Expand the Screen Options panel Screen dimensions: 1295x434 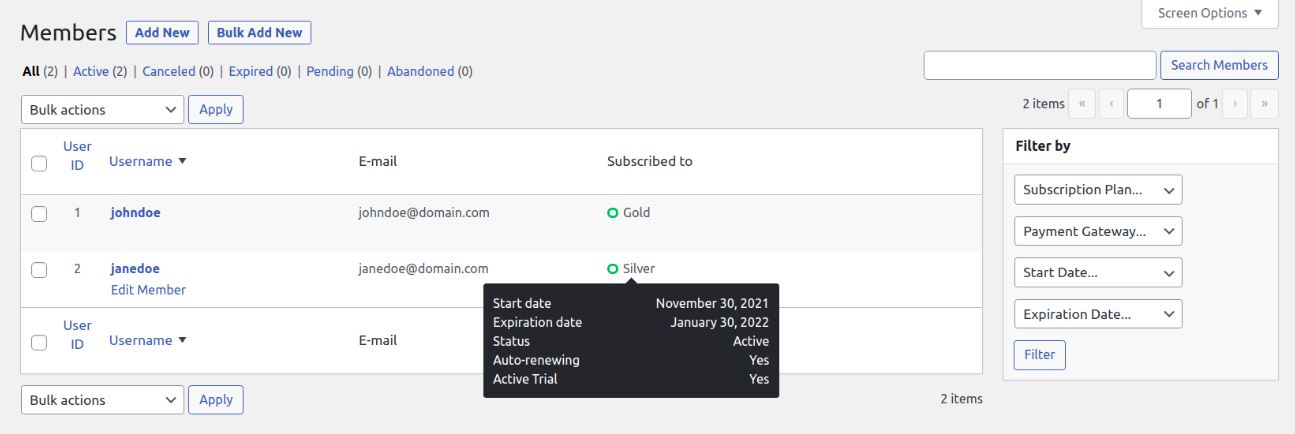(1210, 13)
